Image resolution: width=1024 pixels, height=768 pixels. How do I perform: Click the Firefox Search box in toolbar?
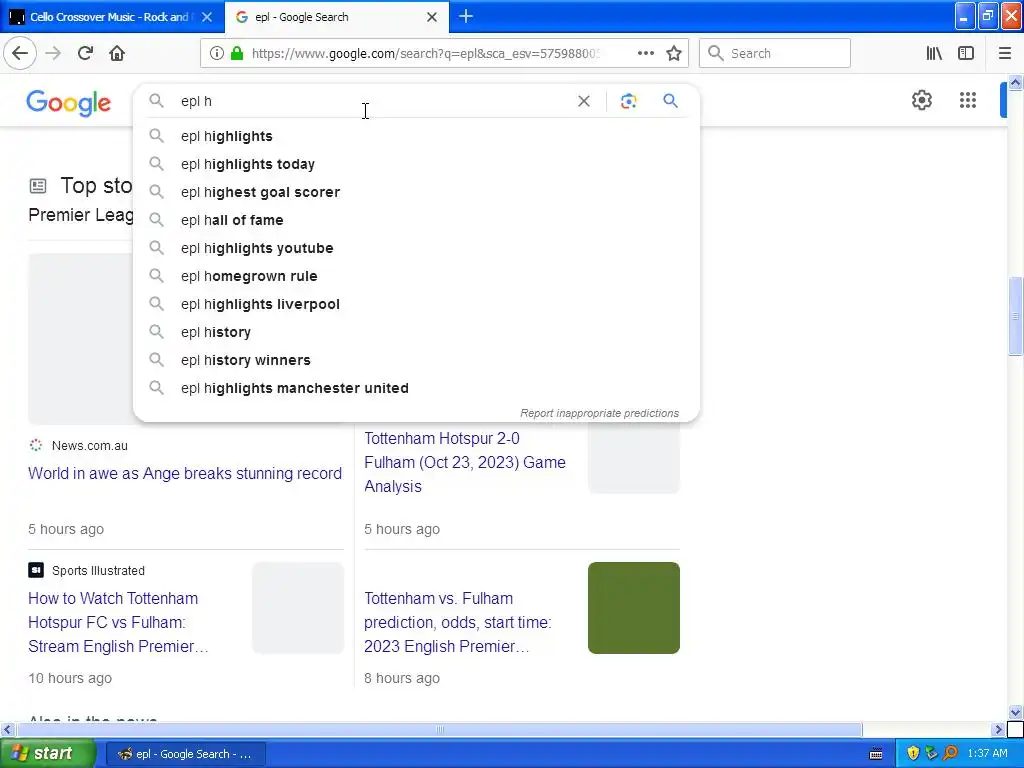[775, 53]
